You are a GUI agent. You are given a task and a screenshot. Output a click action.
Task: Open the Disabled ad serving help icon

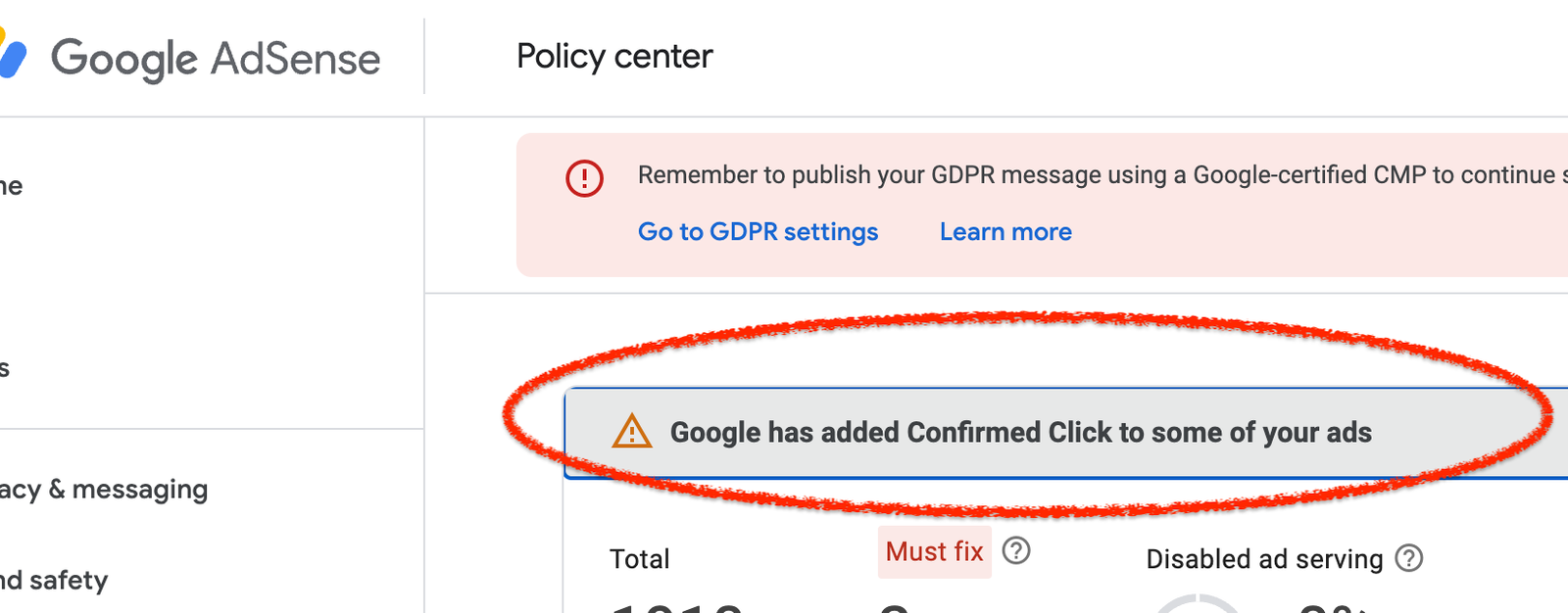click(x=1408, y=558)
